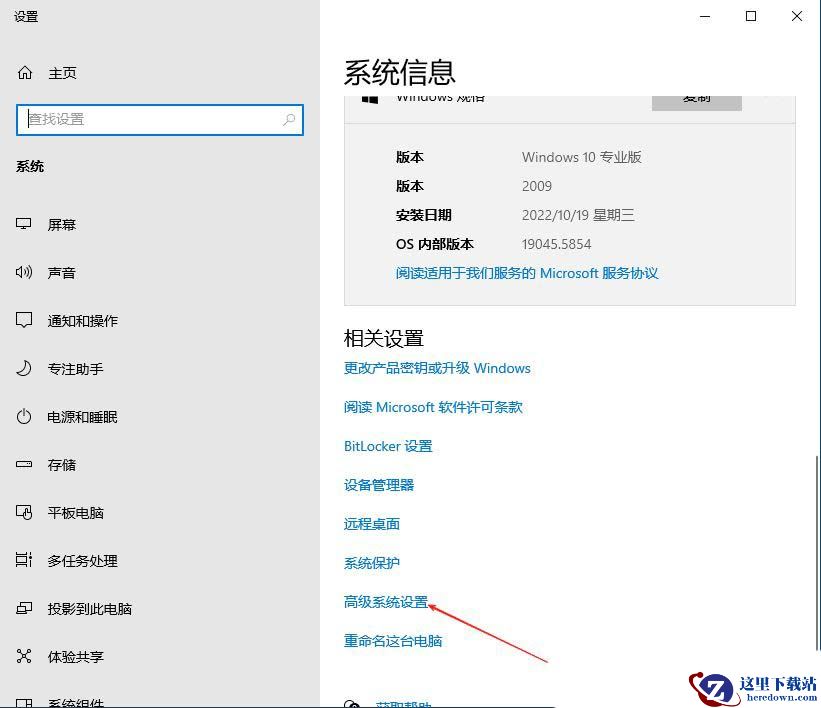
Task: Select 声音 in the sidebar
Action: pos(62,273)
